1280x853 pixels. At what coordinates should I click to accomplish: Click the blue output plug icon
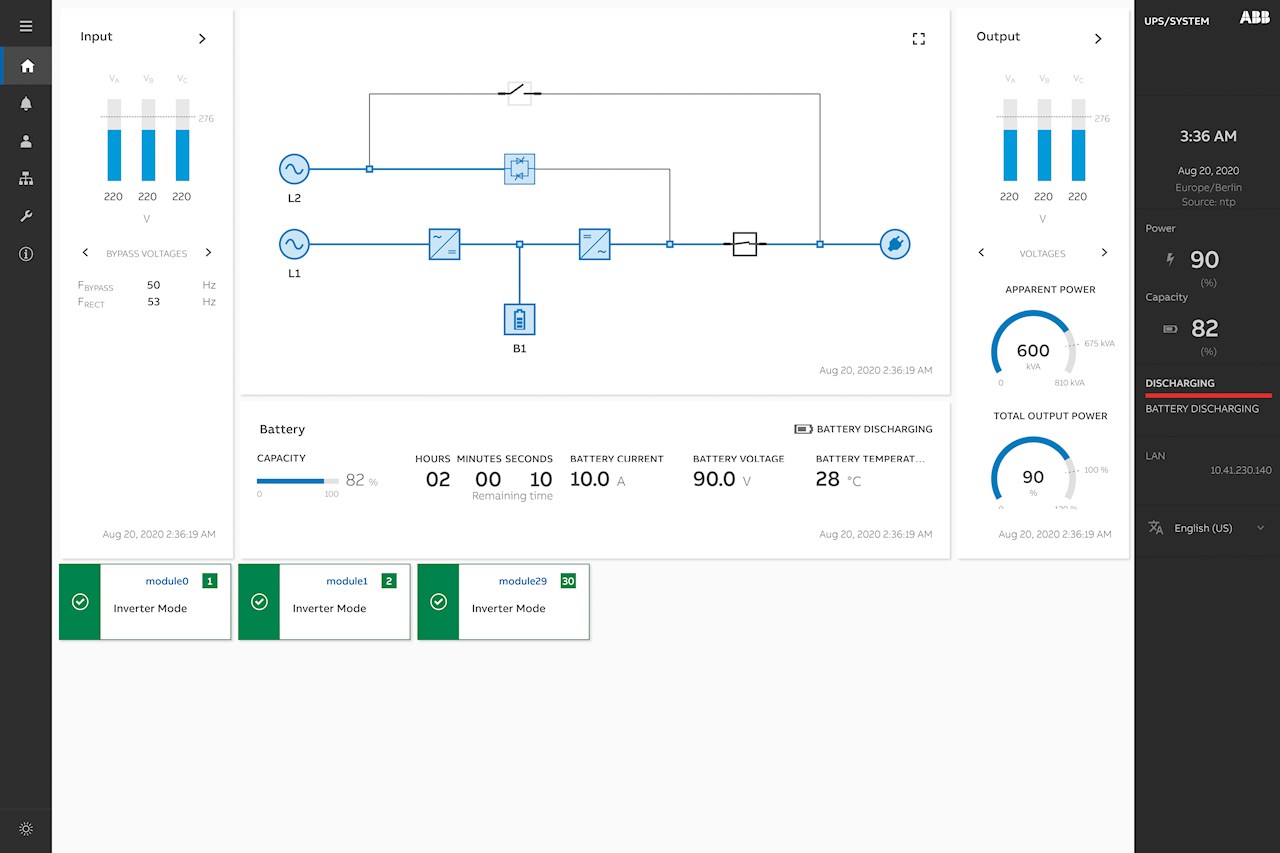click(x=895, y=244)
